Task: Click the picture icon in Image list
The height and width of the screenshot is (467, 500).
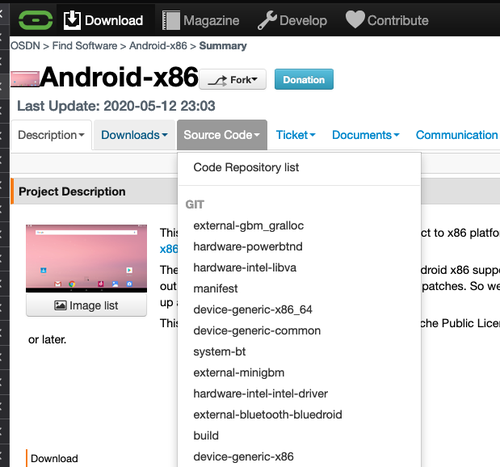Action: 60,305
